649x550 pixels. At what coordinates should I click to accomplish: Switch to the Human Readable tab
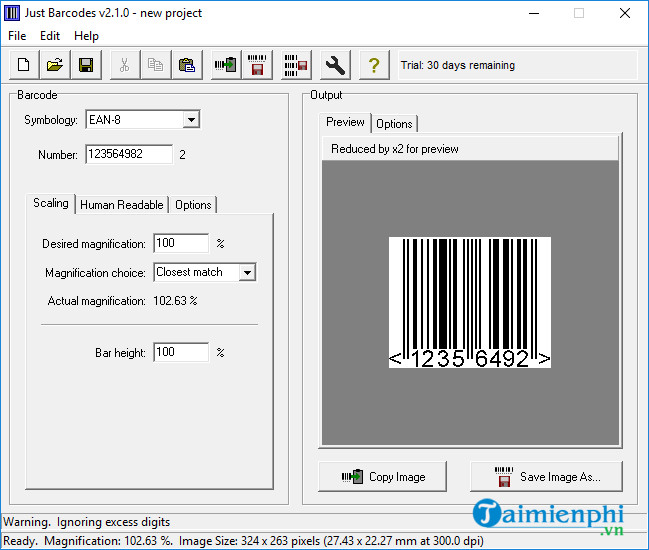122,205
